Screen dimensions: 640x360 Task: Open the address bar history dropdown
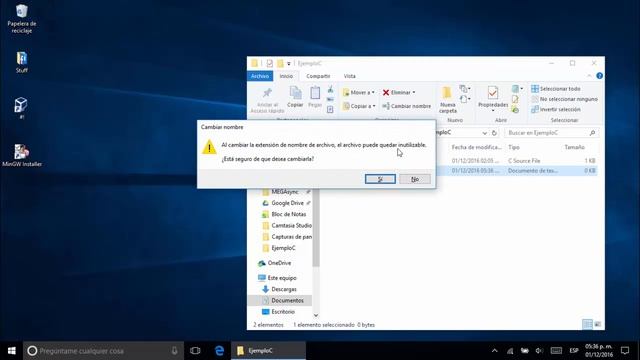(484, 133)
